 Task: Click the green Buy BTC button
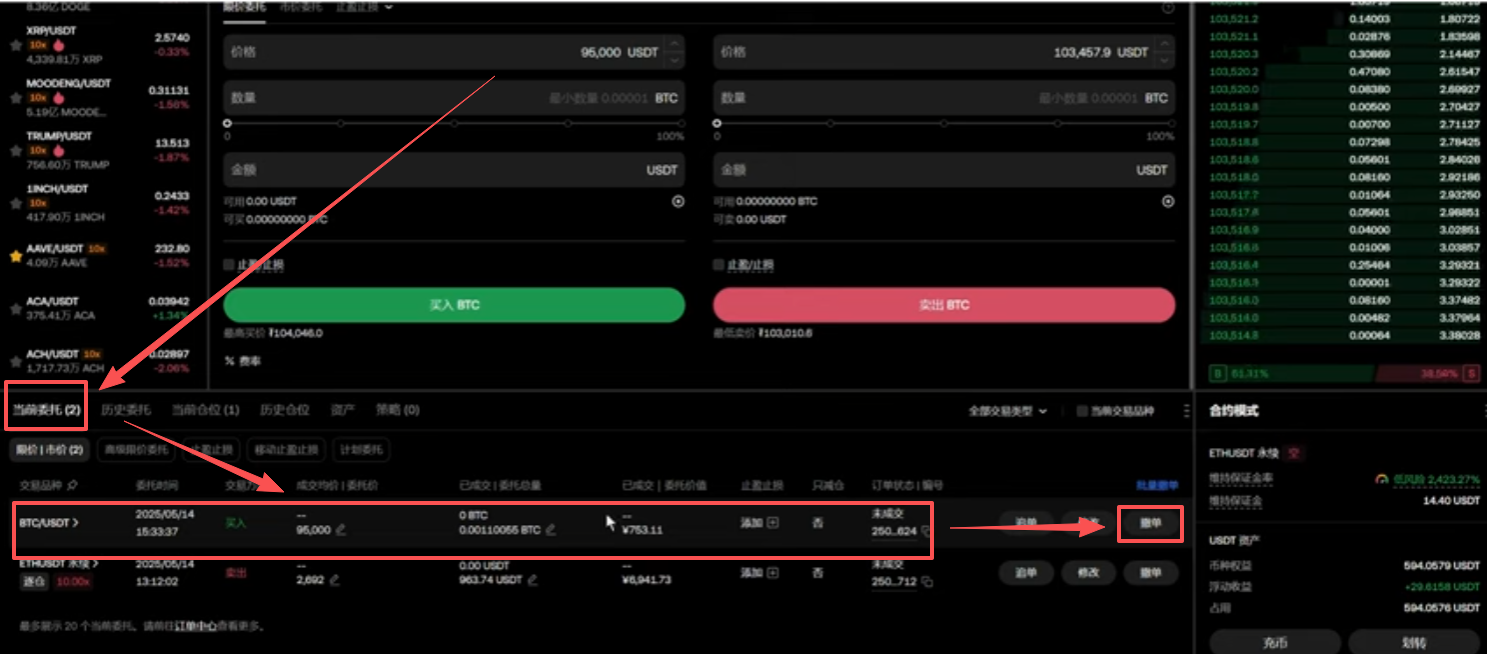454,305
